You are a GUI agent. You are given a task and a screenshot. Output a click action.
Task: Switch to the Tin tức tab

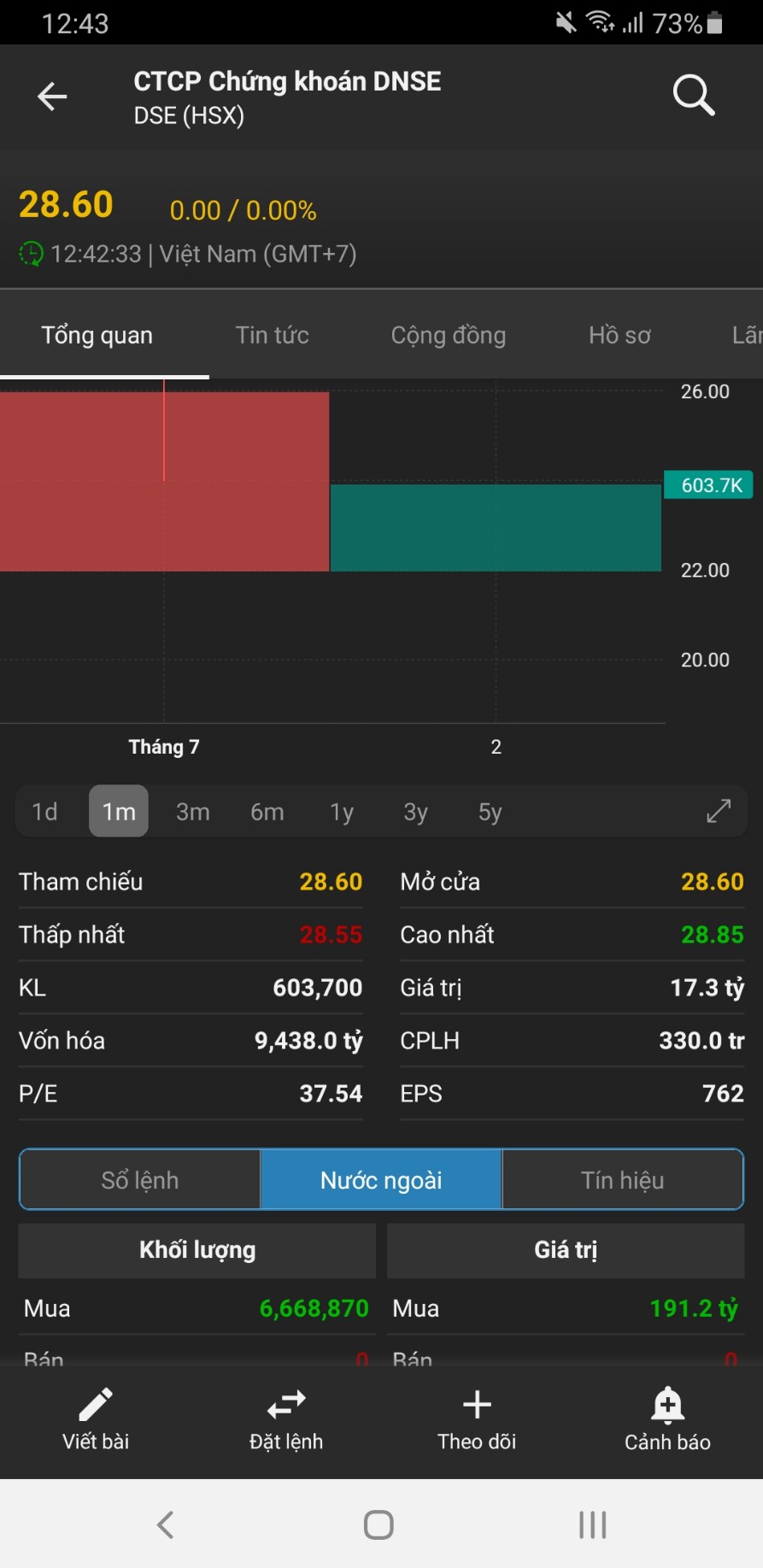pyautogui.click(x=272, y=335)
